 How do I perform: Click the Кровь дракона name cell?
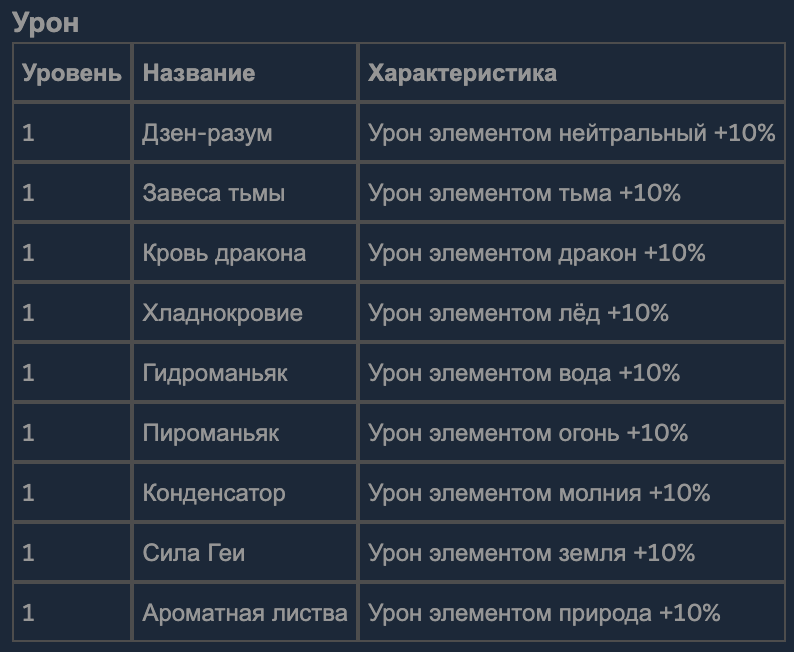pos(245,253)
